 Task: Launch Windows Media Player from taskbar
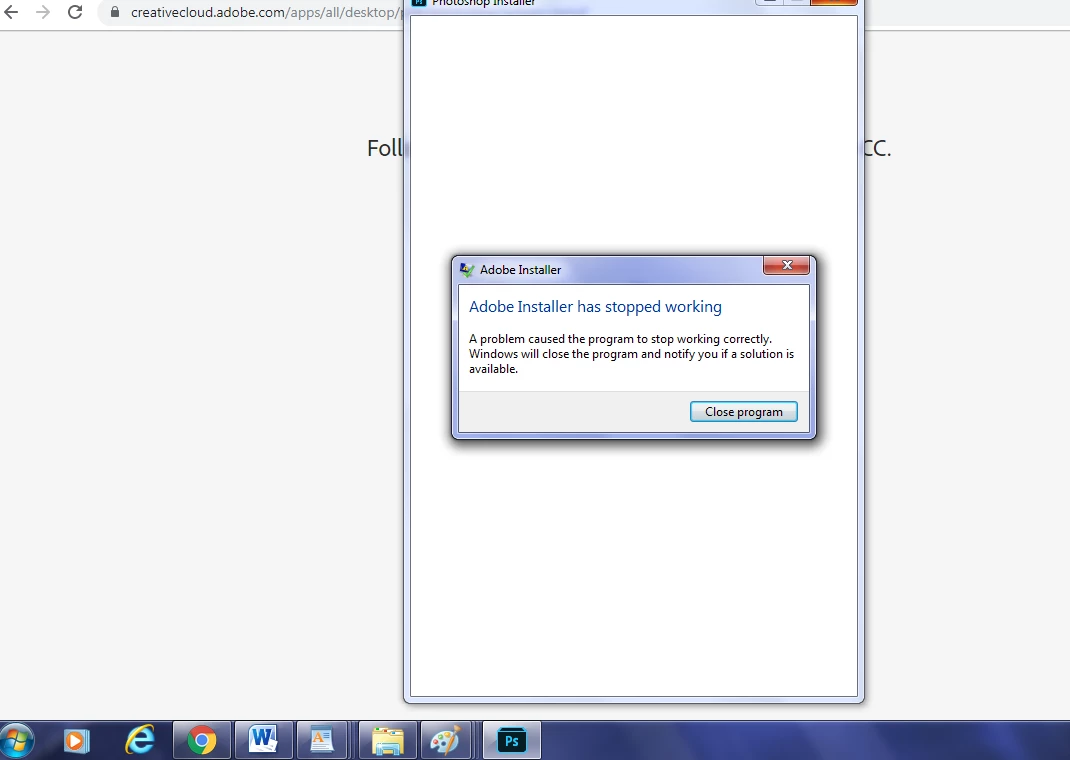[76, 741]
